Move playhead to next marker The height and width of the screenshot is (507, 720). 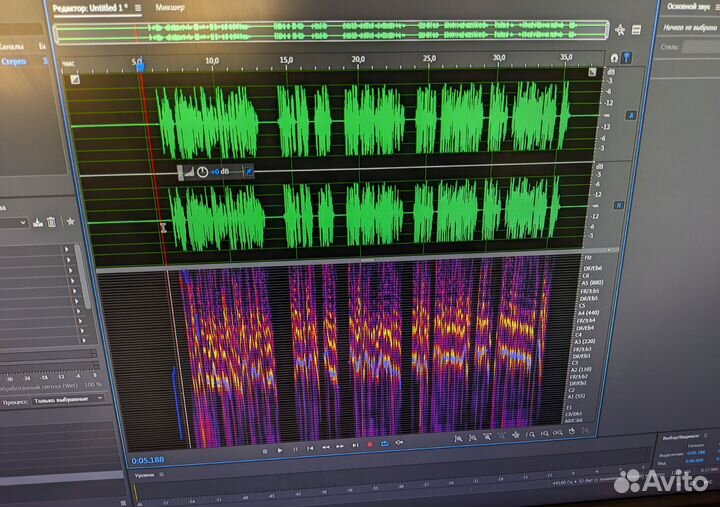coord(355,445)
